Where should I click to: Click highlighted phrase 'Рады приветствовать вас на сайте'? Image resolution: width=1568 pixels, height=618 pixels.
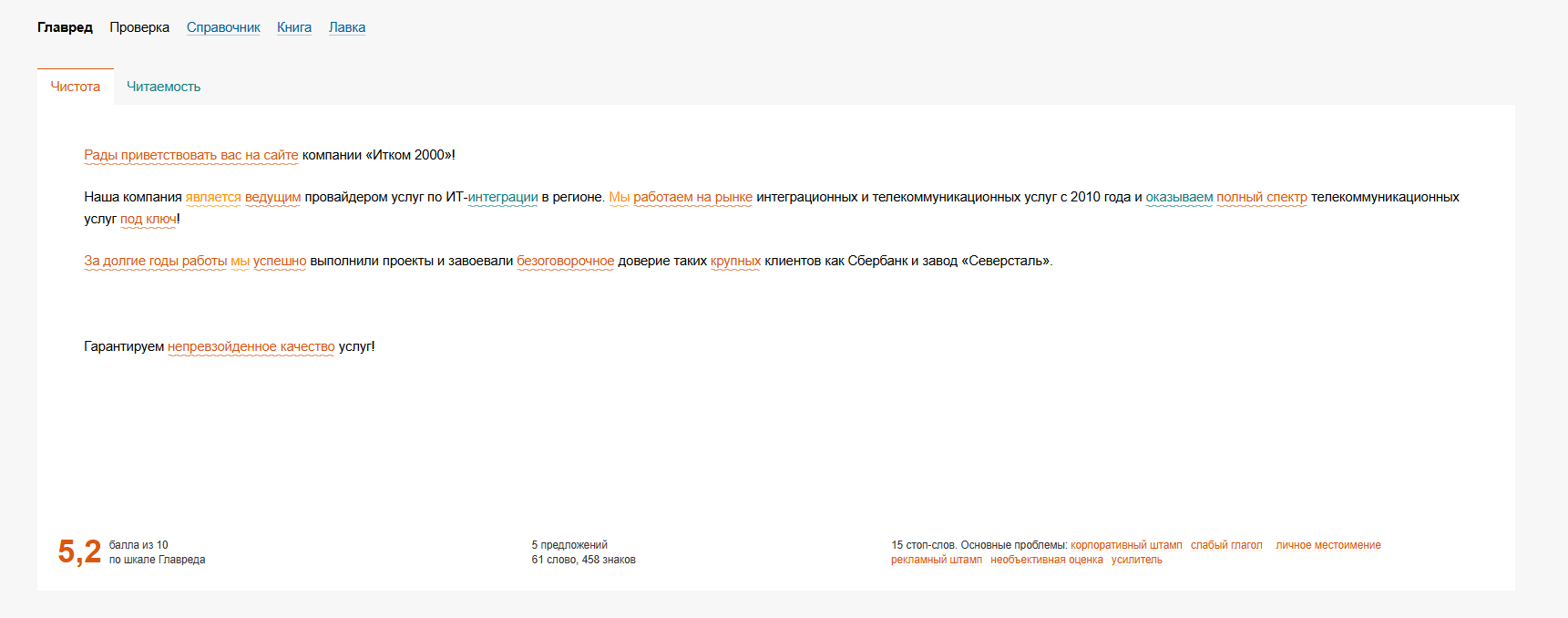pos(190,155)
